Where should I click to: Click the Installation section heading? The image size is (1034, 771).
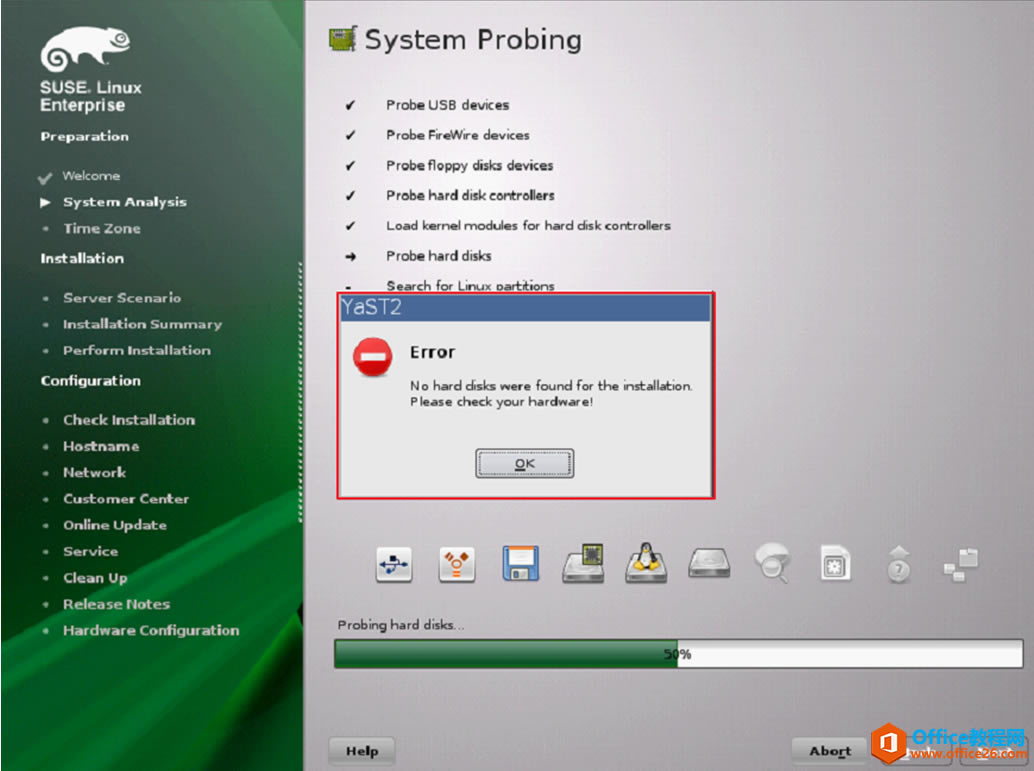[x=82, y=259]
